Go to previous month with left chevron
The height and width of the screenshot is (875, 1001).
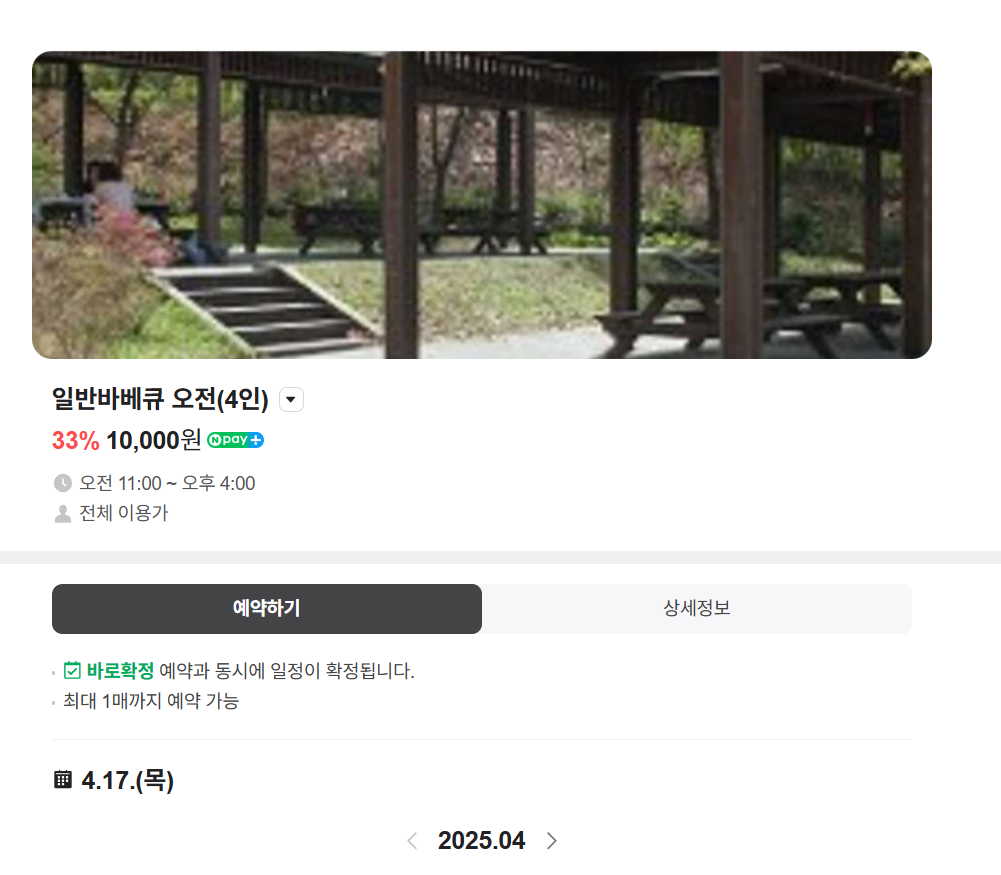click(412, 841)
